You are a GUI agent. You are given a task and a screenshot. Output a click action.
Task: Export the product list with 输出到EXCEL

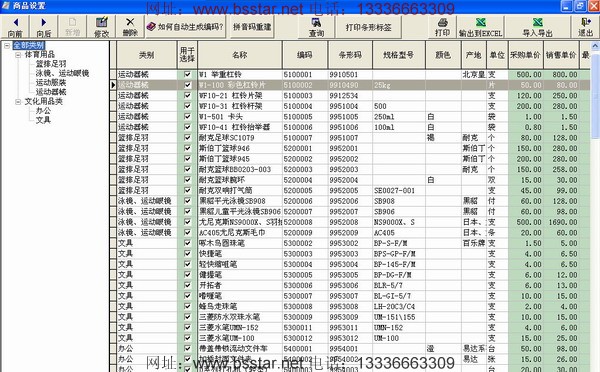(x=481, y=27)
